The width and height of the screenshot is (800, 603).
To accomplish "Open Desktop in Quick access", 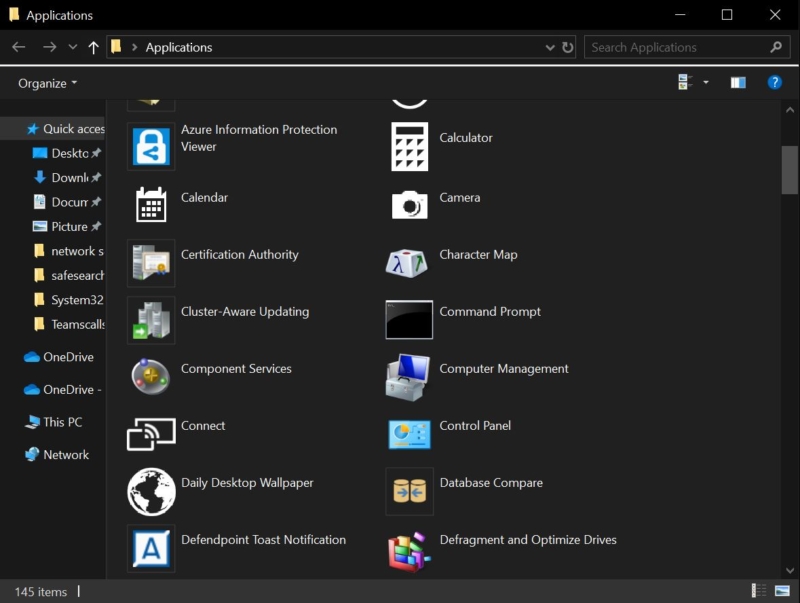I will (66, 153).
